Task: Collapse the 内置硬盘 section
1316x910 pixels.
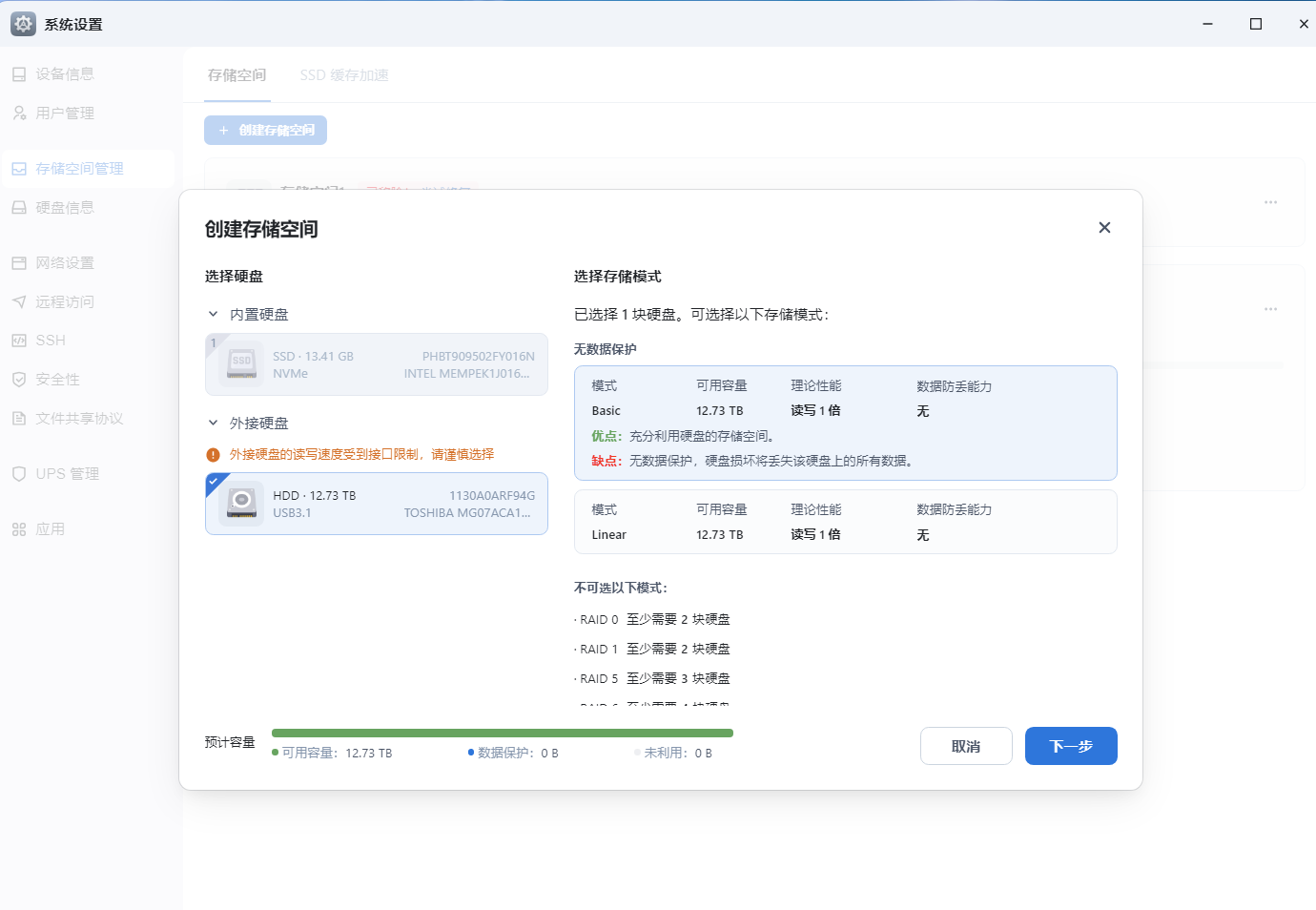Action: (x=213, y=314)
